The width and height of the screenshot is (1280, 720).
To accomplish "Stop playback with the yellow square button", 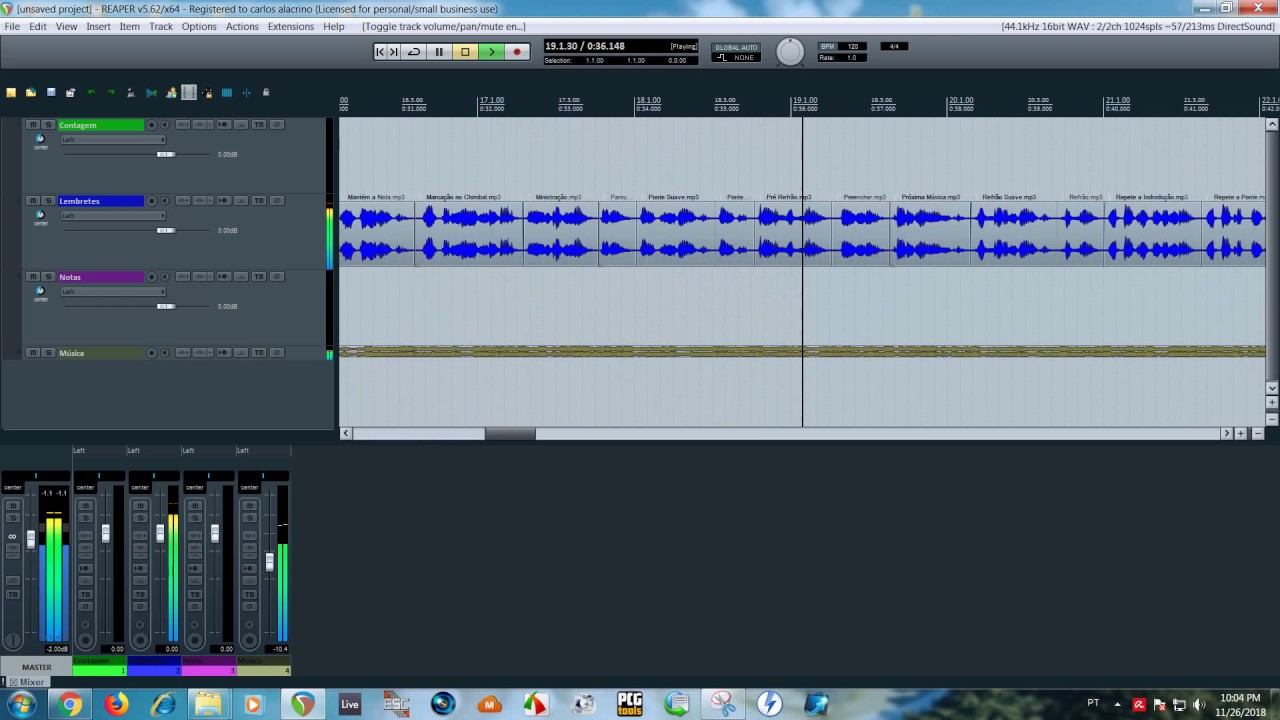I will coord(465,52).
